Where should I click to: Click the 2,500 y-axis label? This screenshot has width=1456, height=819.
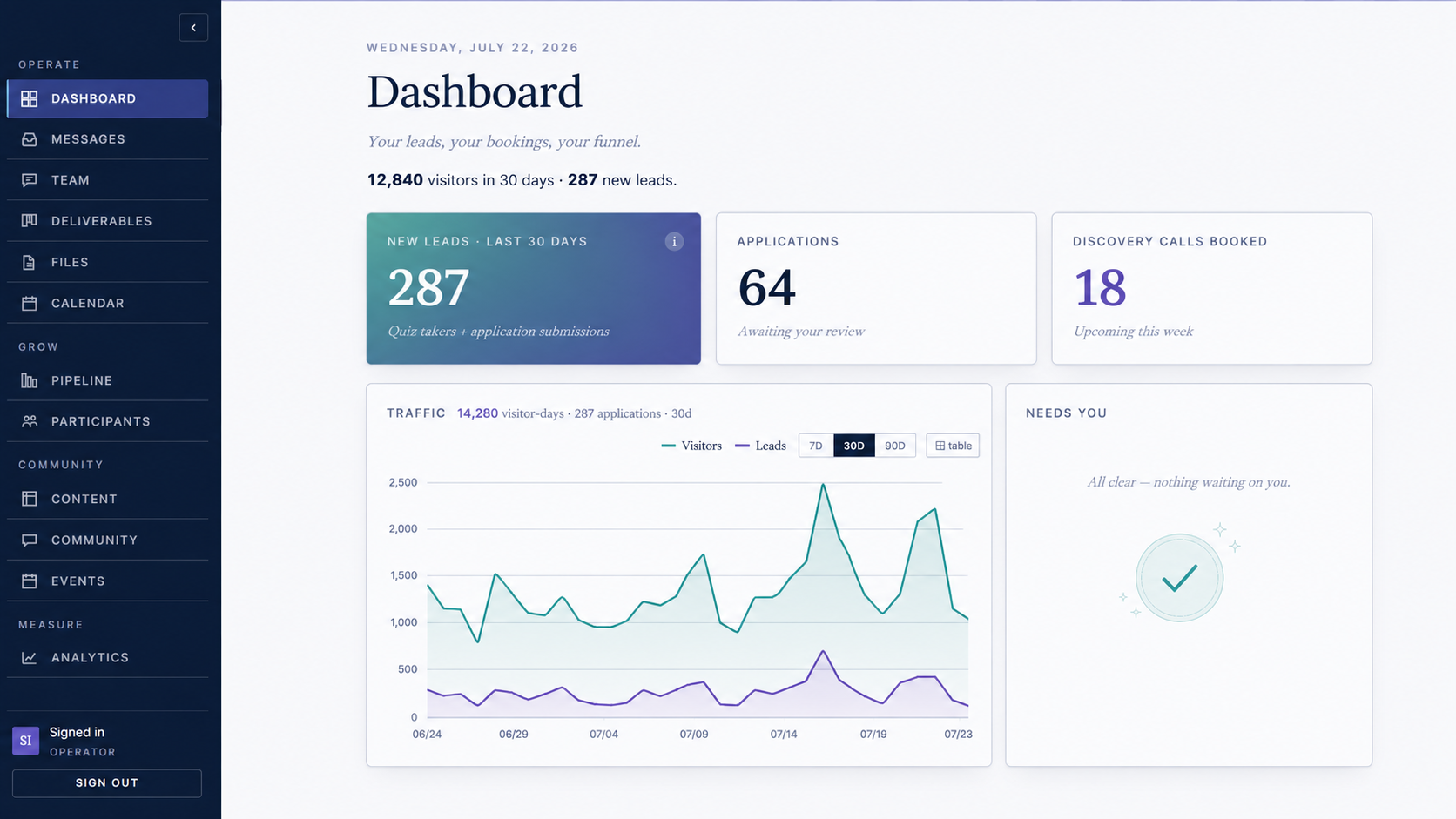(403, 482)
